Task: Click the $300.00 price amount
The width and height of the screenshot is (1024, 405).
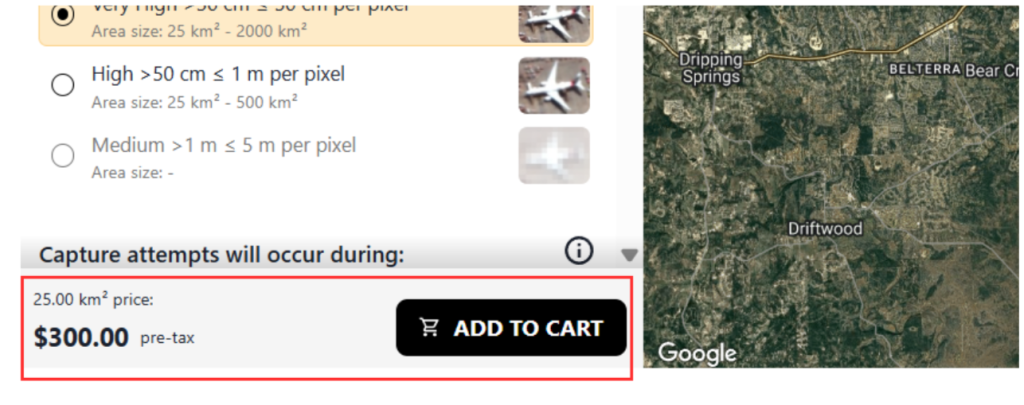Action: 81,337
